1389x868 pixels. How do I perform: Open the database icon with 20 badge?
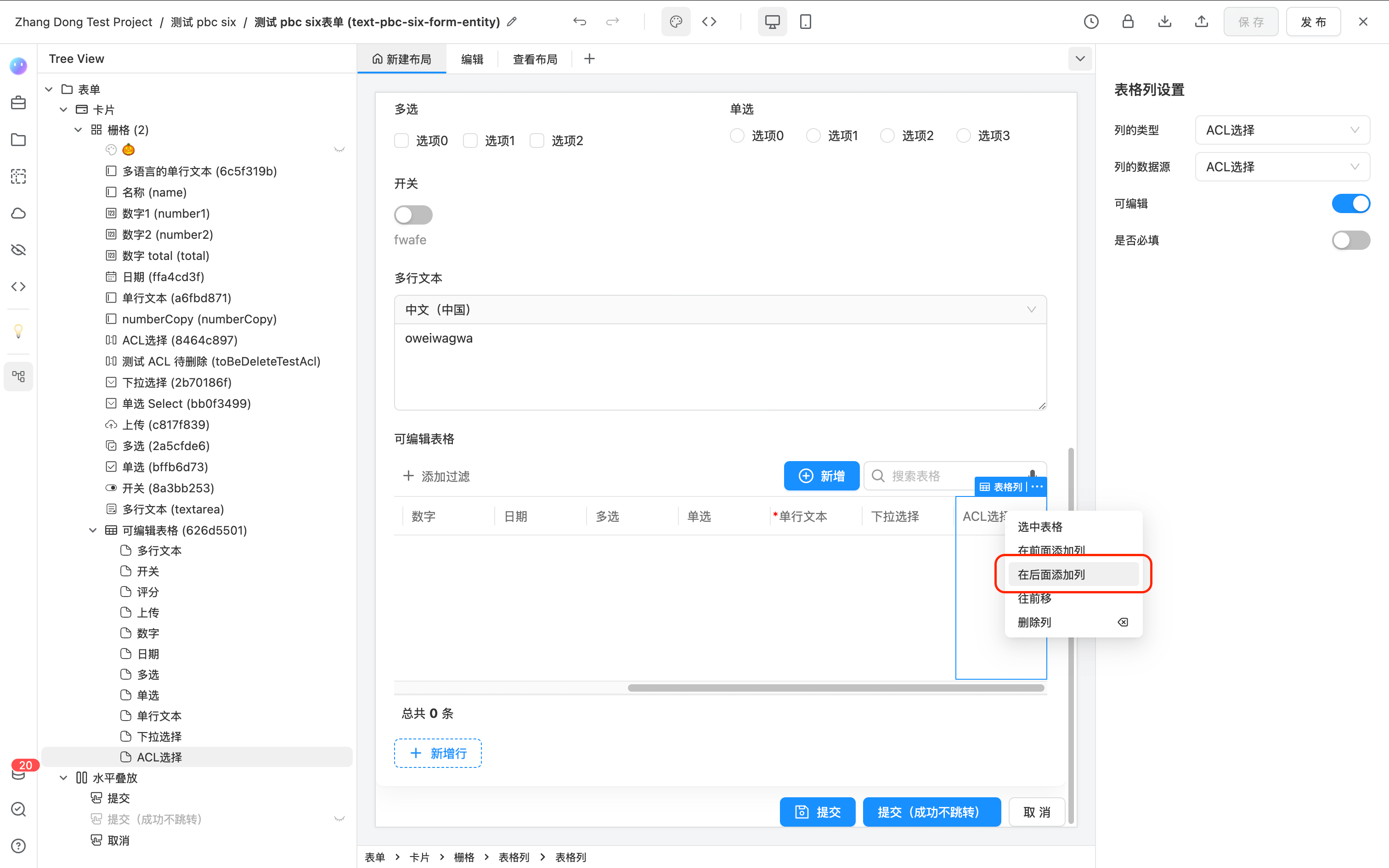point(18,772)
